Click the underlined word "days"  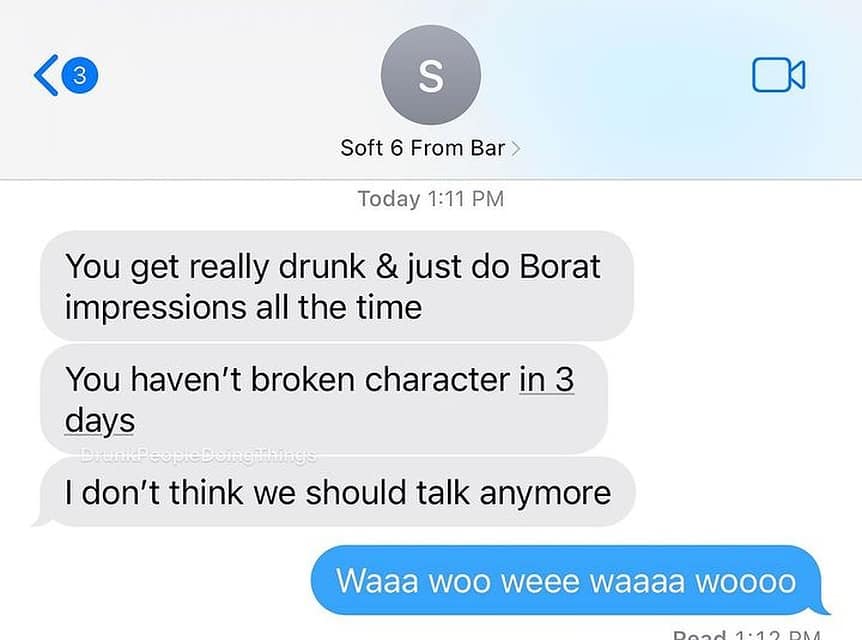tap(100, 421)
